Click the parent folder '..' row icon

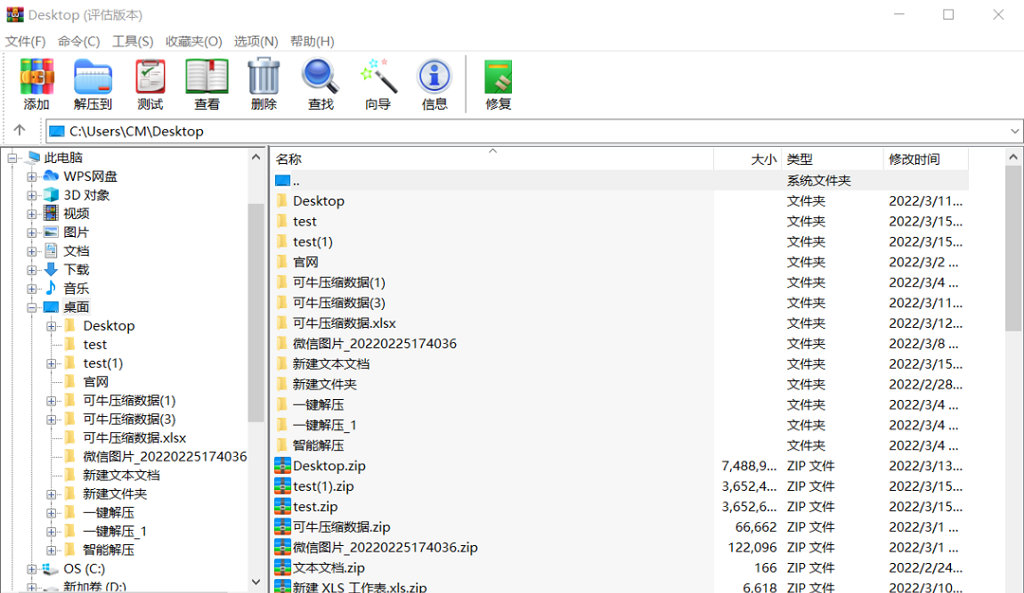(x=283, y=180)
